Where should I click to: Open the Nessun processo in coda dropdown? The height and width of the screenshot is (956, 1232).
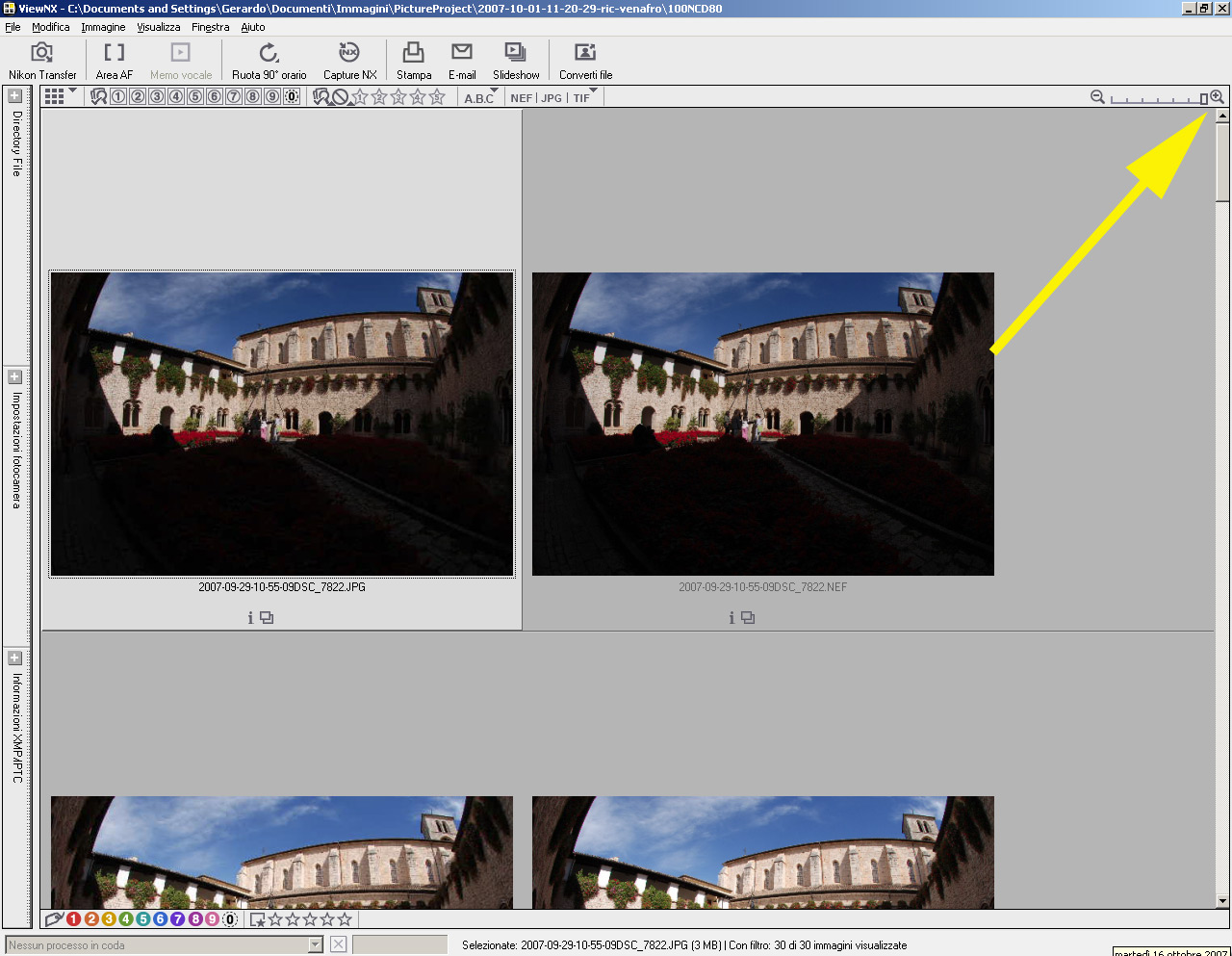[315, 944]
